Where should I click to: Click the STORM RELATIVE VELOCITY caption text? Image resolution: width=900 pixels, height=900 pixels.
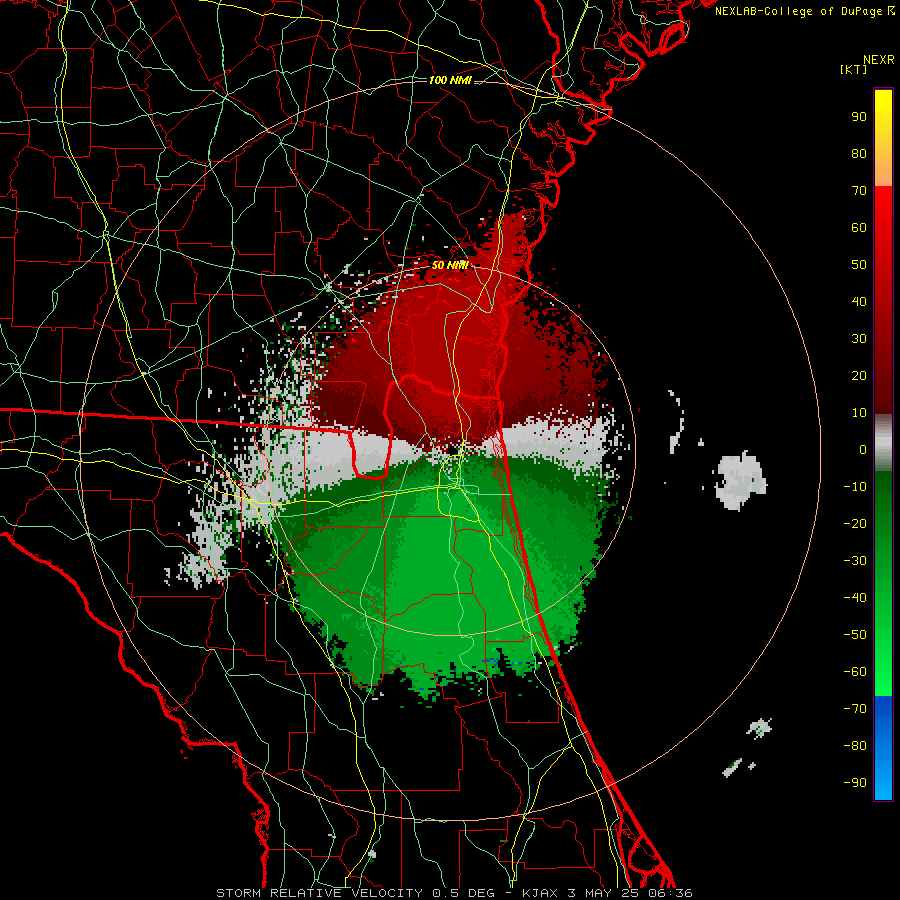click(x=319, y=893)
